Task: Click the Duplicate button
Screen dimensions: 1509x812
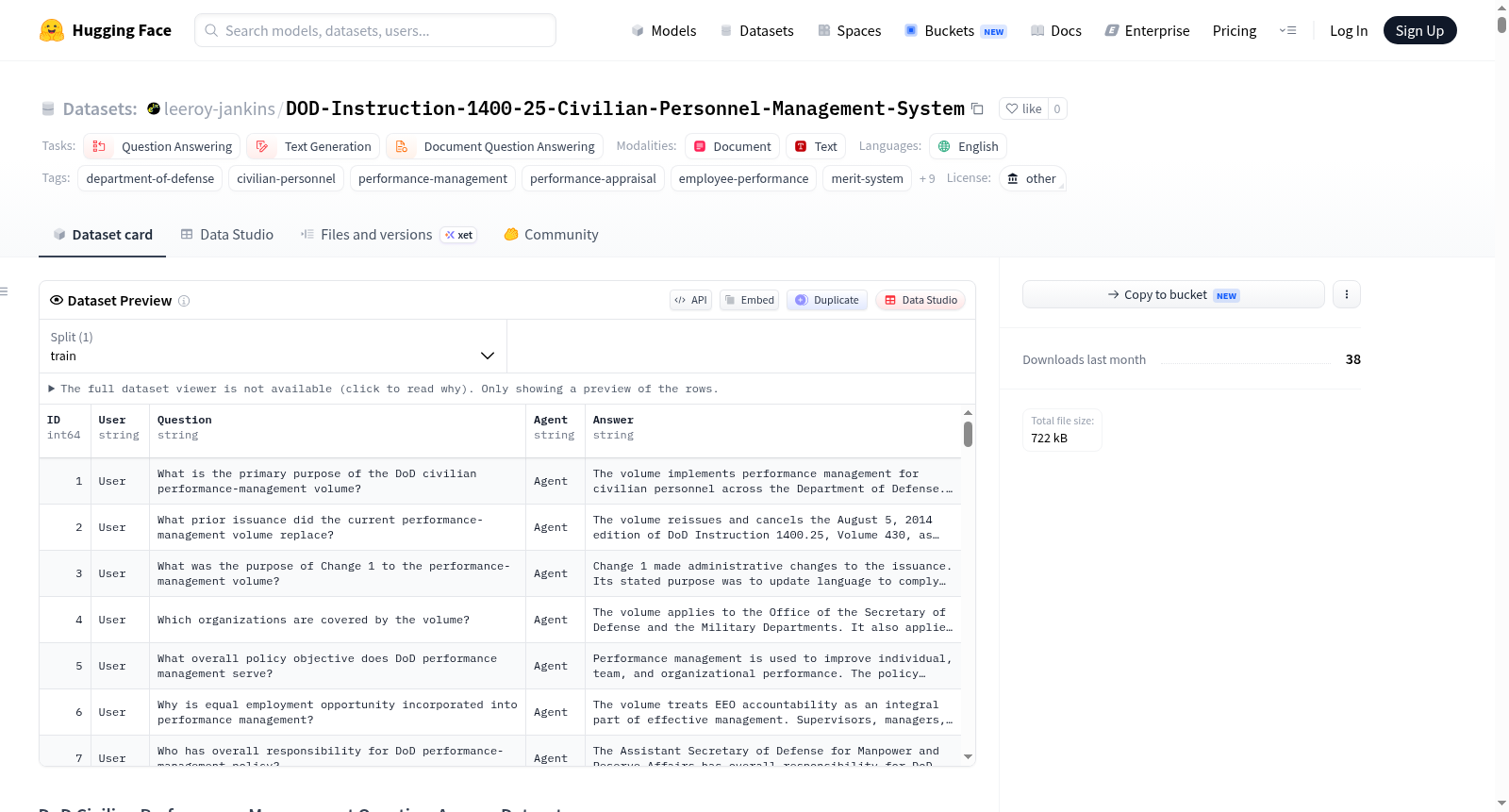Action: point(827,300)
